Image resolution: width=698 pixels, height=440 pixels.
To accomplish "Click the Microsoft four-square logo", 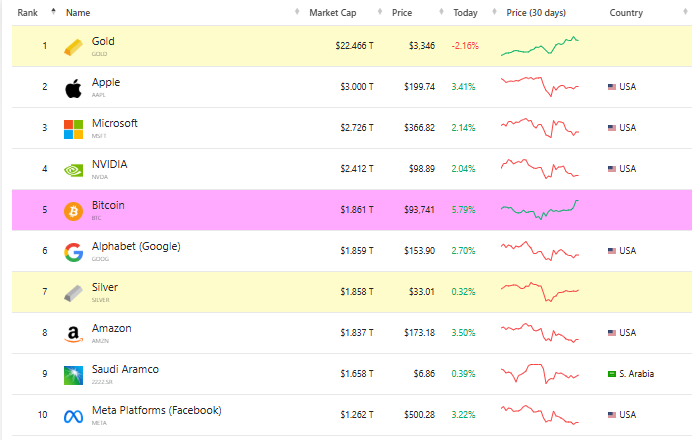I will click(73, 129).
